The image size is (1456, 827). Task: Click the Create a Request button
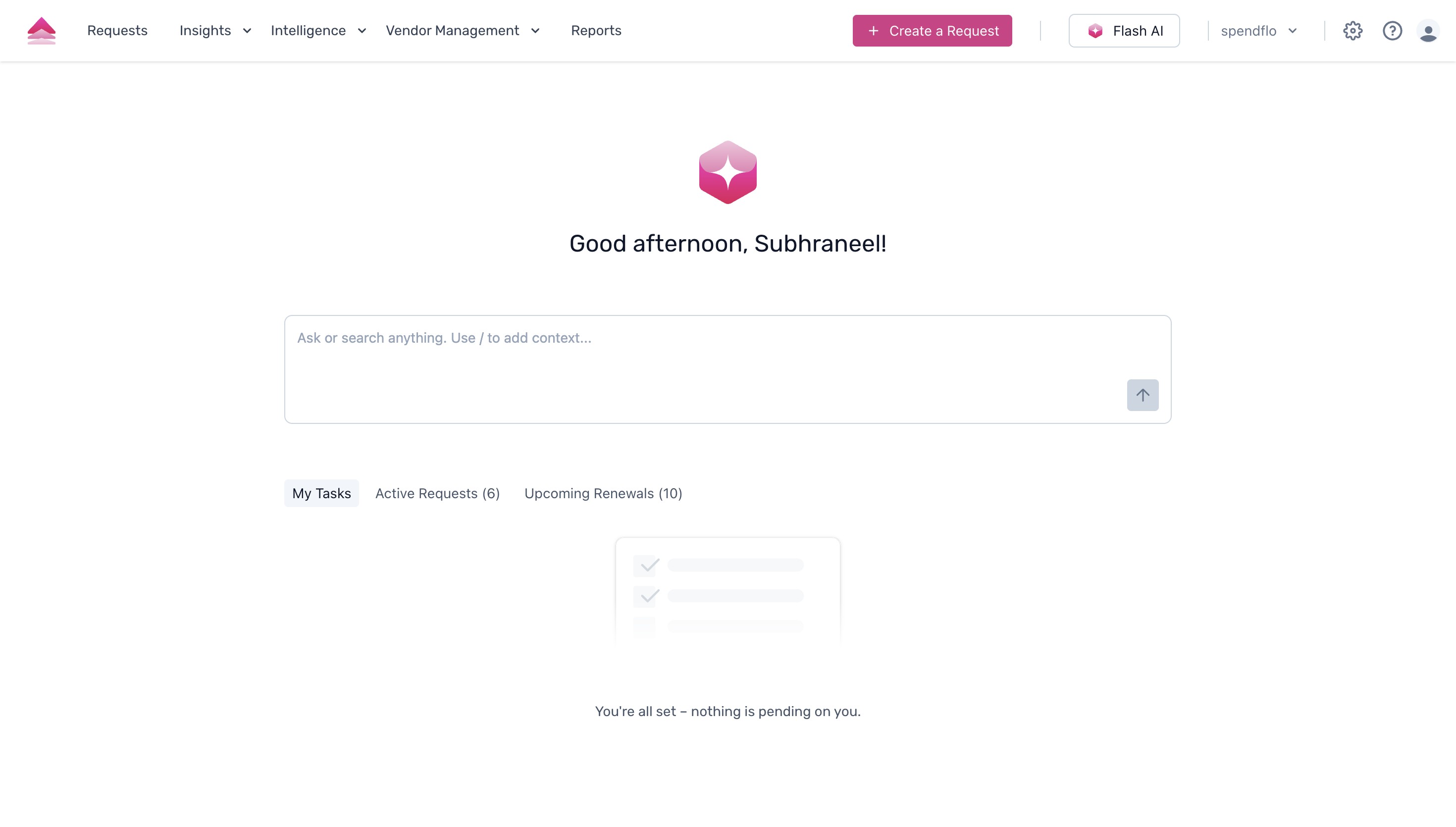[x=932, y=31]
